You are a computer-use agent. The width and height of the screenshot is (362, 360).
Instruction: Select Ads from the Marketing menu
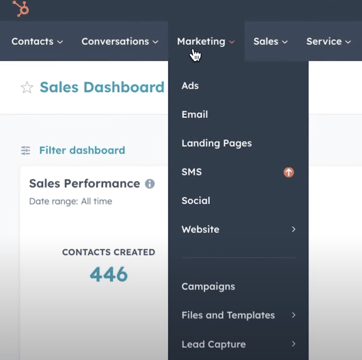pos(190,86)
